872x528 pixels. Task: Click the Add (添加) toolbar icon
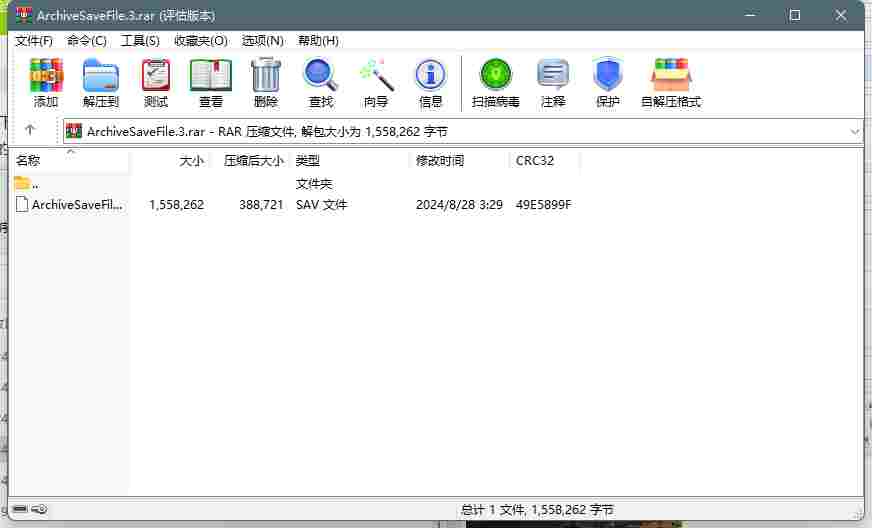(46, 83)
